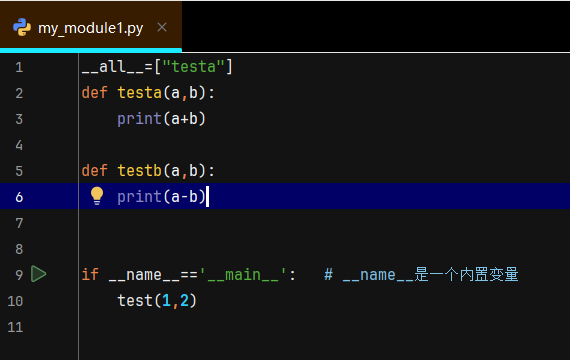Click the '__main__' string literal

(243, 275)
